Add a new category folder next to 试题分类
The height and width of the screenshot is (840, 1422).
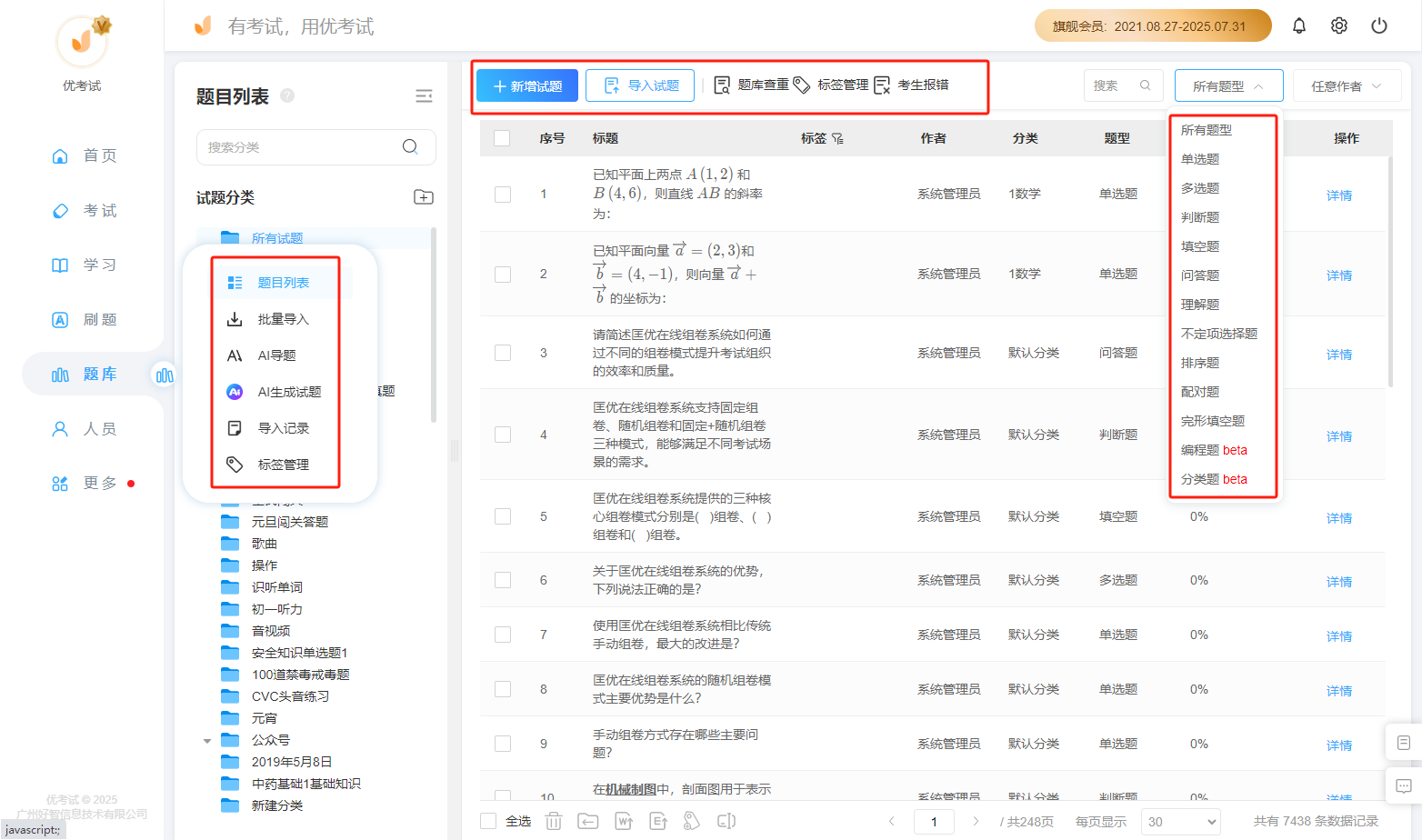[424, 197]
